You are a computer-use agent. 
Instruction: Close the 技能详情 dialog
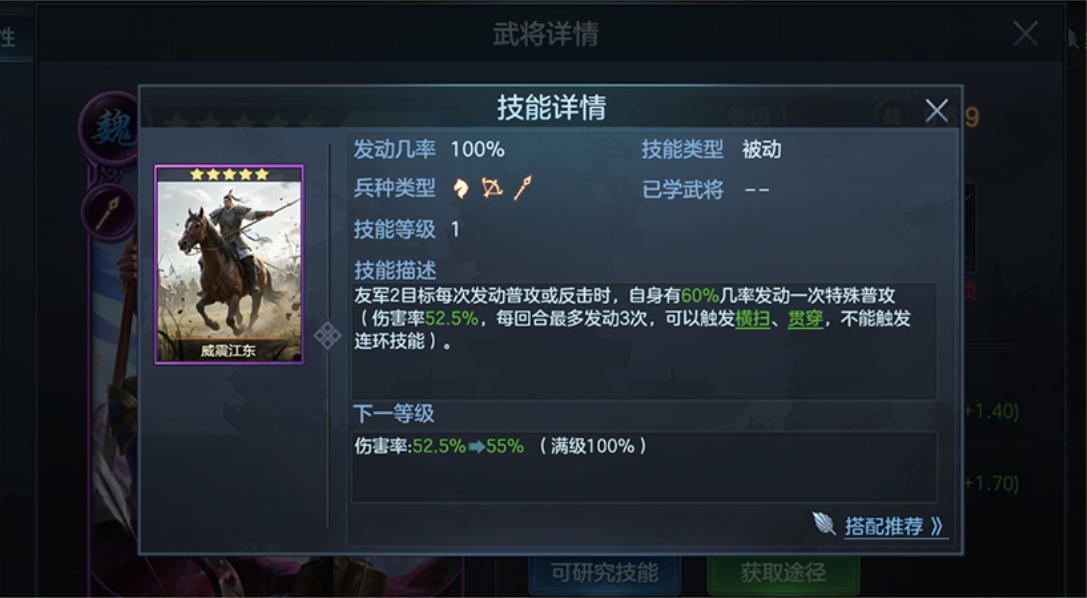point(937,110)
